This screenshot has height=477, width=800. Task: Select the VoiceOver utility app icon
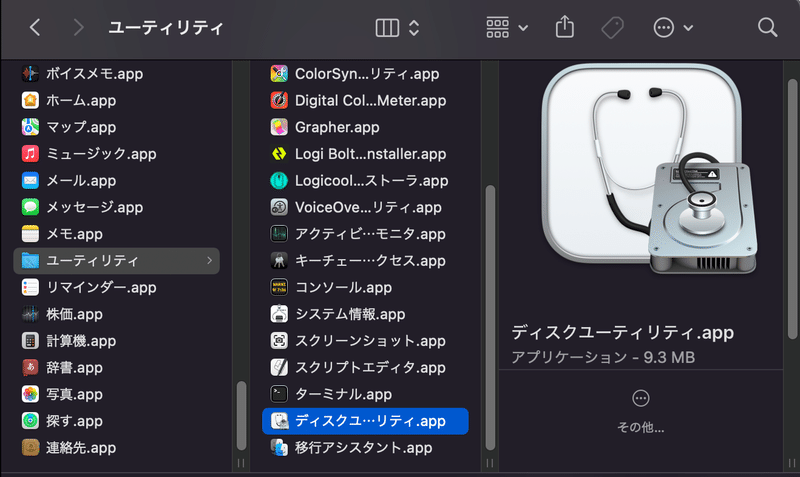tap(279, 207)
